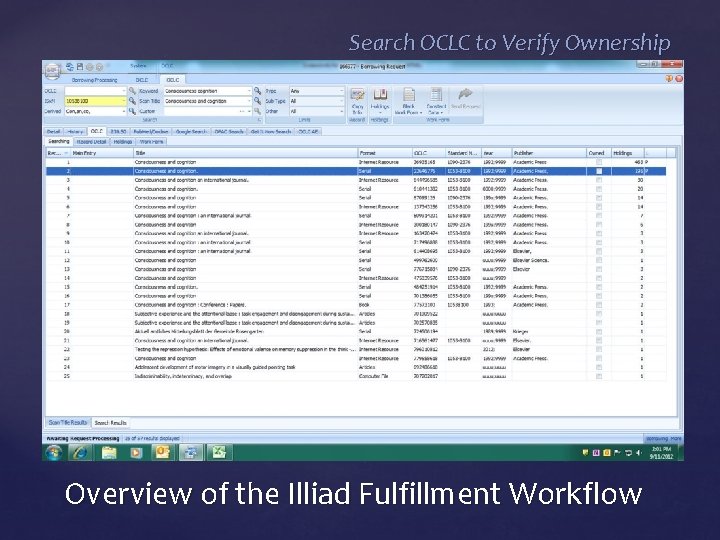Image resolution: width=720 pixels, height=540 pixels.
Task: Click the save icon in the quick access toolbar
Action: (79, 67)
